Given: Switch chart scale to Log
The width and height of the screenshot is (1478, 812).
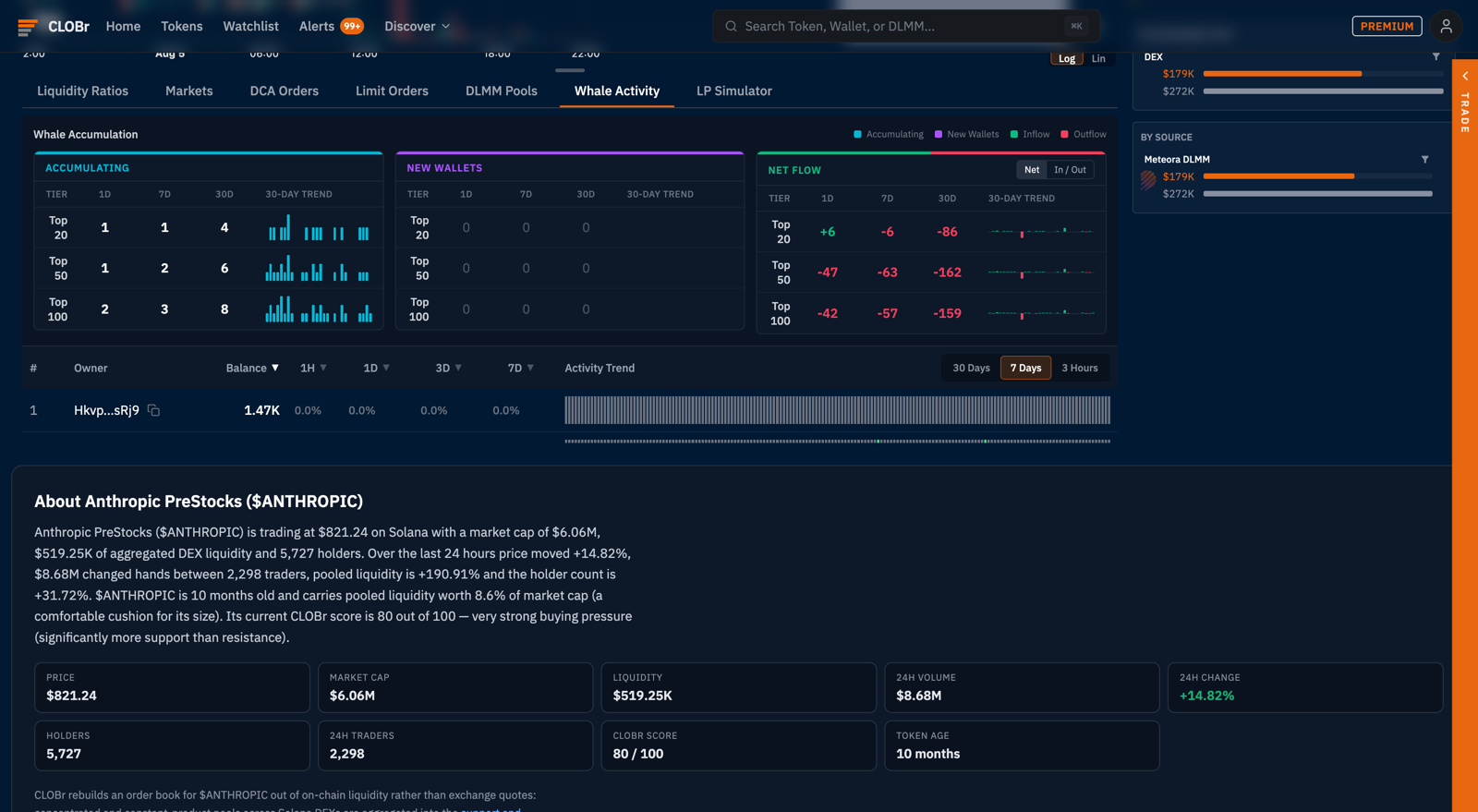Looking at the screenshot, I should (1067, 58).
